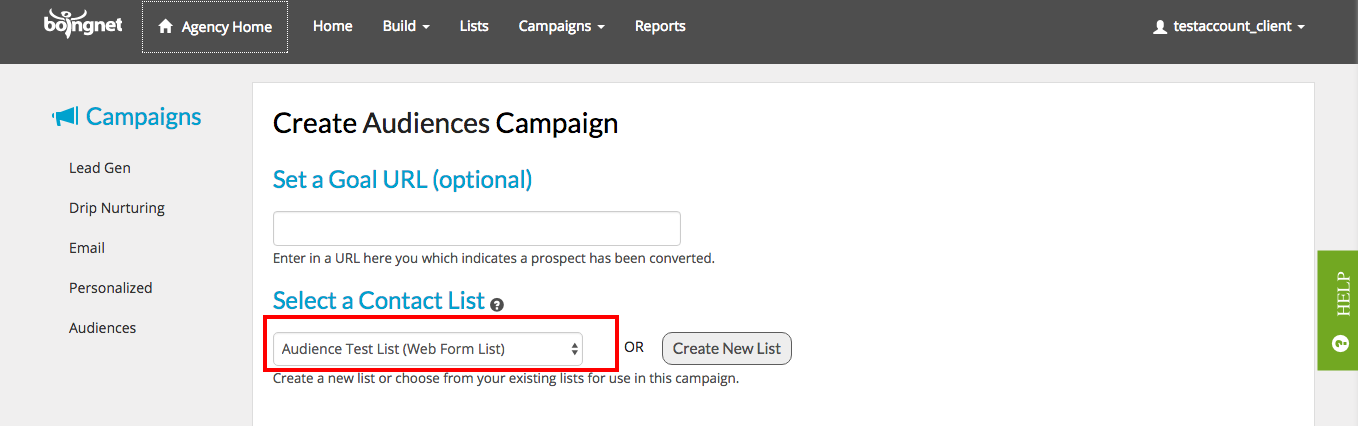Go to the Home menu item

[333, 26]
